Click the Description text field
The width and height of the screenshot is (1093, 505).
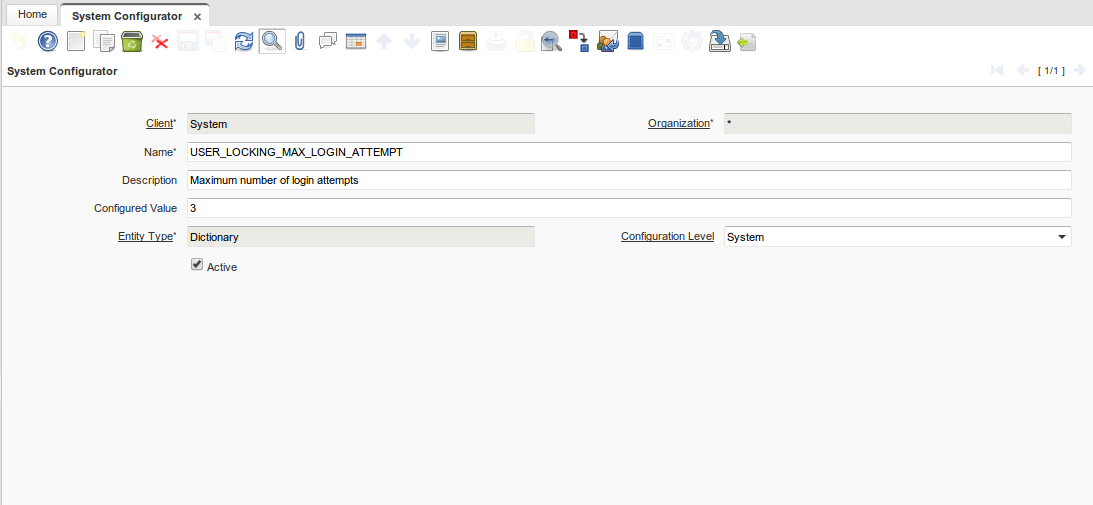(x=629, y=180)
